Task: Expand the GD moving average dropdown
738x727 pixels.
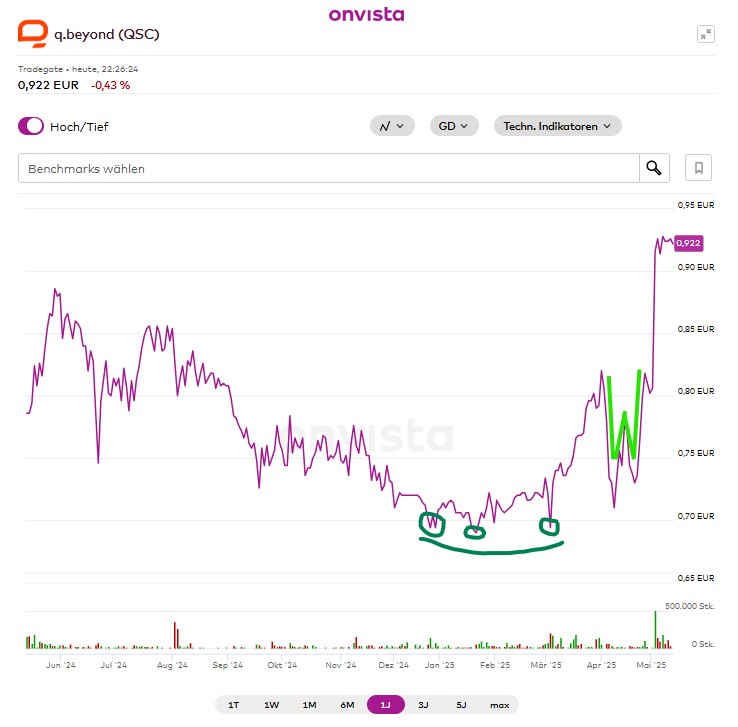Action: coord(454,126)
